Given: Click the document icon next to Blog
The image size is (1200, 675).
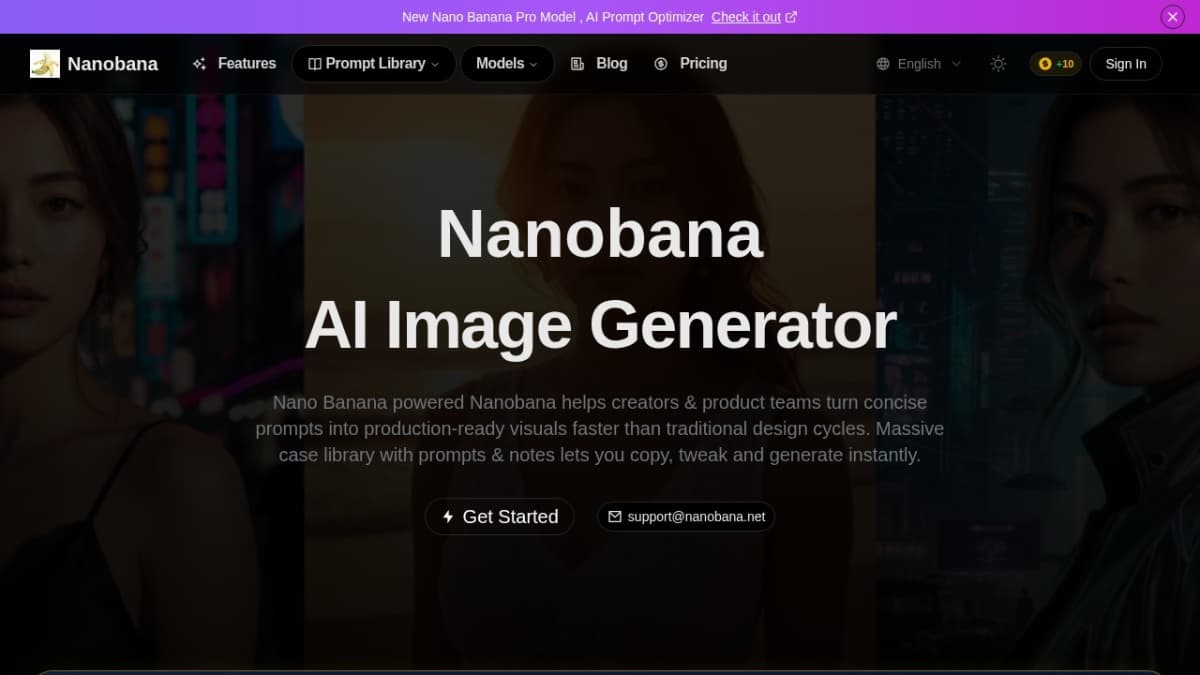Looking at the screenshot, I should [x=576, y=63].
